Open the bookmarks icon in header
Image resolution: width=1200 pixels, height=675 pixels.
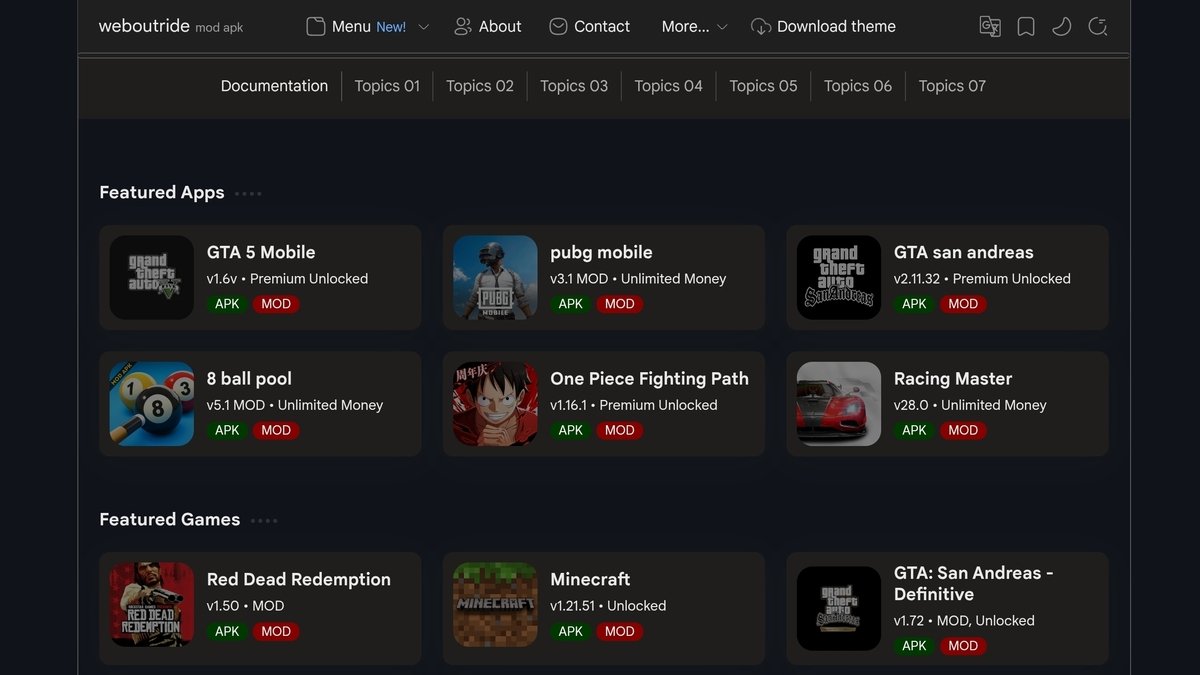point(1025,27)
